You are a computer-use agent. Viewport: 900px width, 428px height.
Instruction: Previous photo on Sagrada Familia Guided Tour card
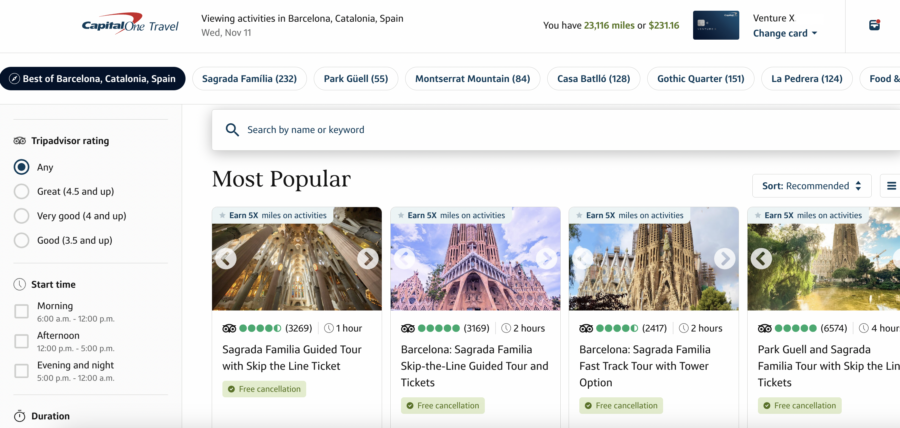226,259
